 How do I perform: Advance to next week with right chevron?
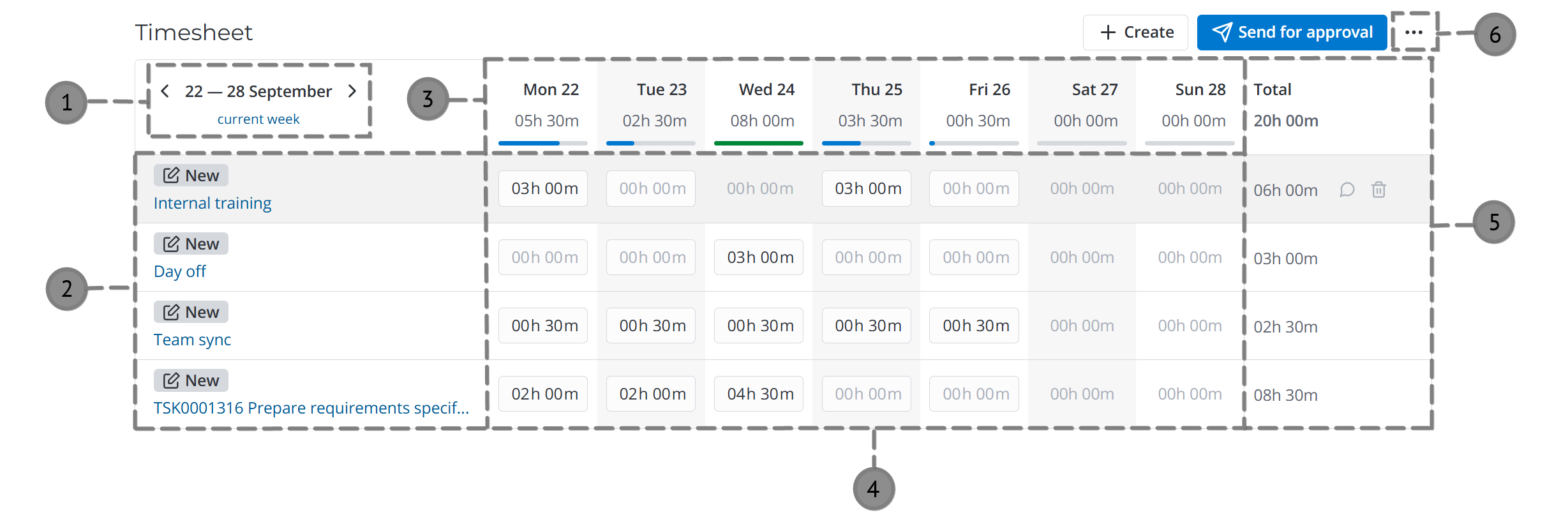coord(353,91)
